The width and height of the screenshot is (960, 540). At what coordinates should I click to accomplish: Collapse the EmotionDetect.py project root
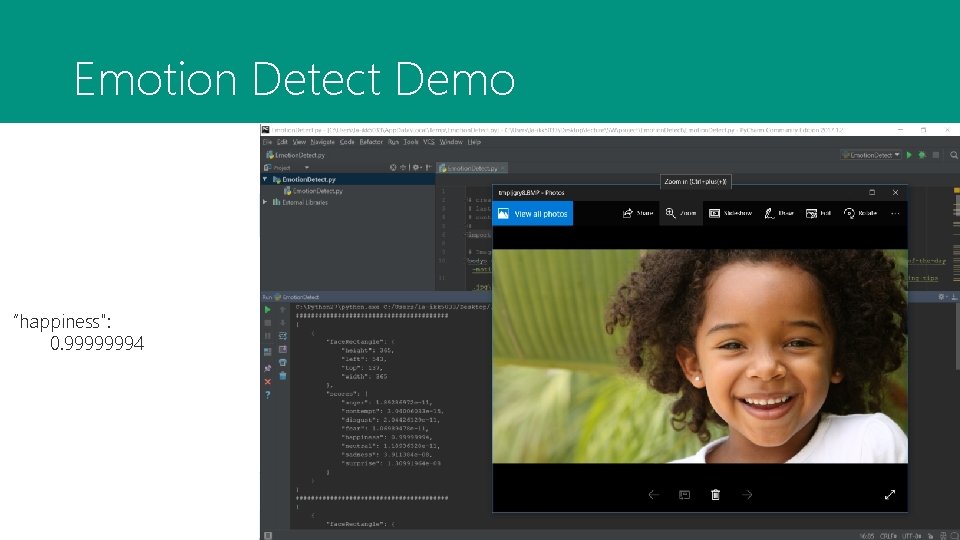click(x=265, y=179)
